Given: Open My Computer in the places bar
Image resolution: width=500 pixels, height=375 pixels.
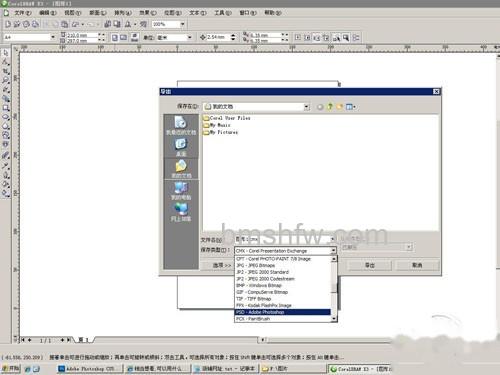Looking at the screenshot, I should coord(181,191).
